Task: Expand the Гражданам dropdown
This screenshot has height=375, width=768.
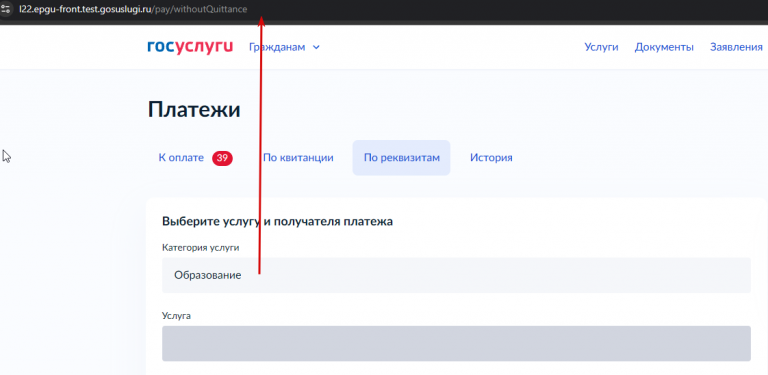Action: tap(284, 47)
